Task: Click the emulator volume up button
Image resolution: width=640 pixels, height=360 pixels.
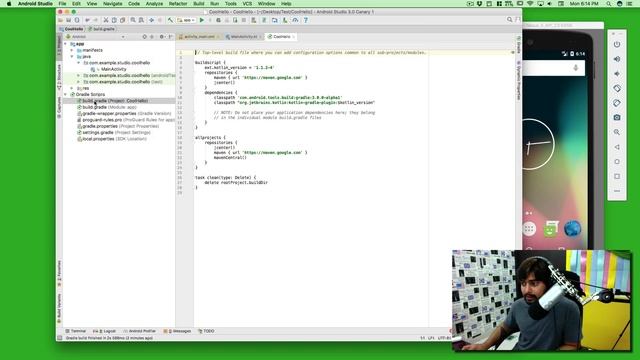Action: click(x=617, y=59)
